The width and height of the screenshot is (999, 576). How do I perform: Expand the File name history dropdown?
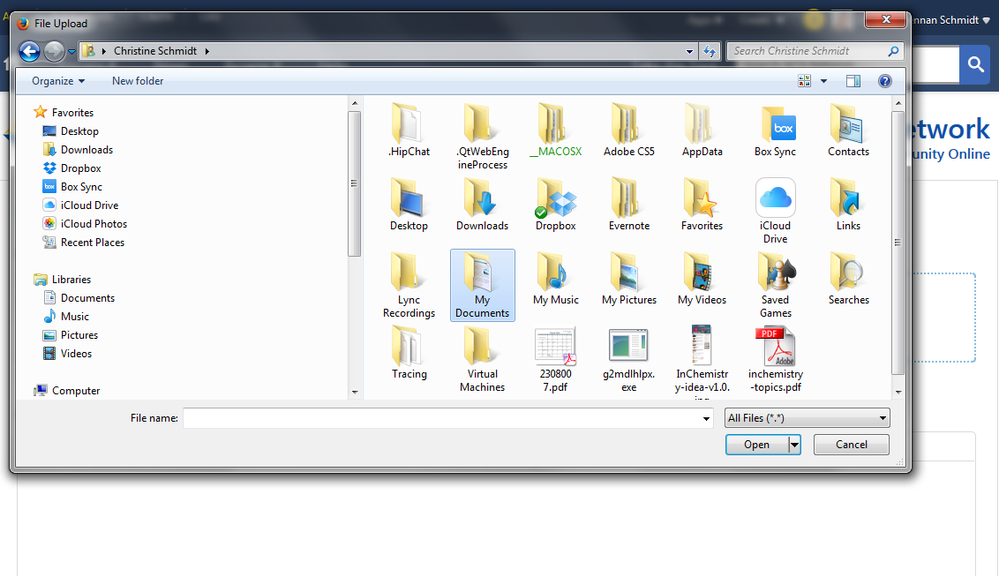708,418
